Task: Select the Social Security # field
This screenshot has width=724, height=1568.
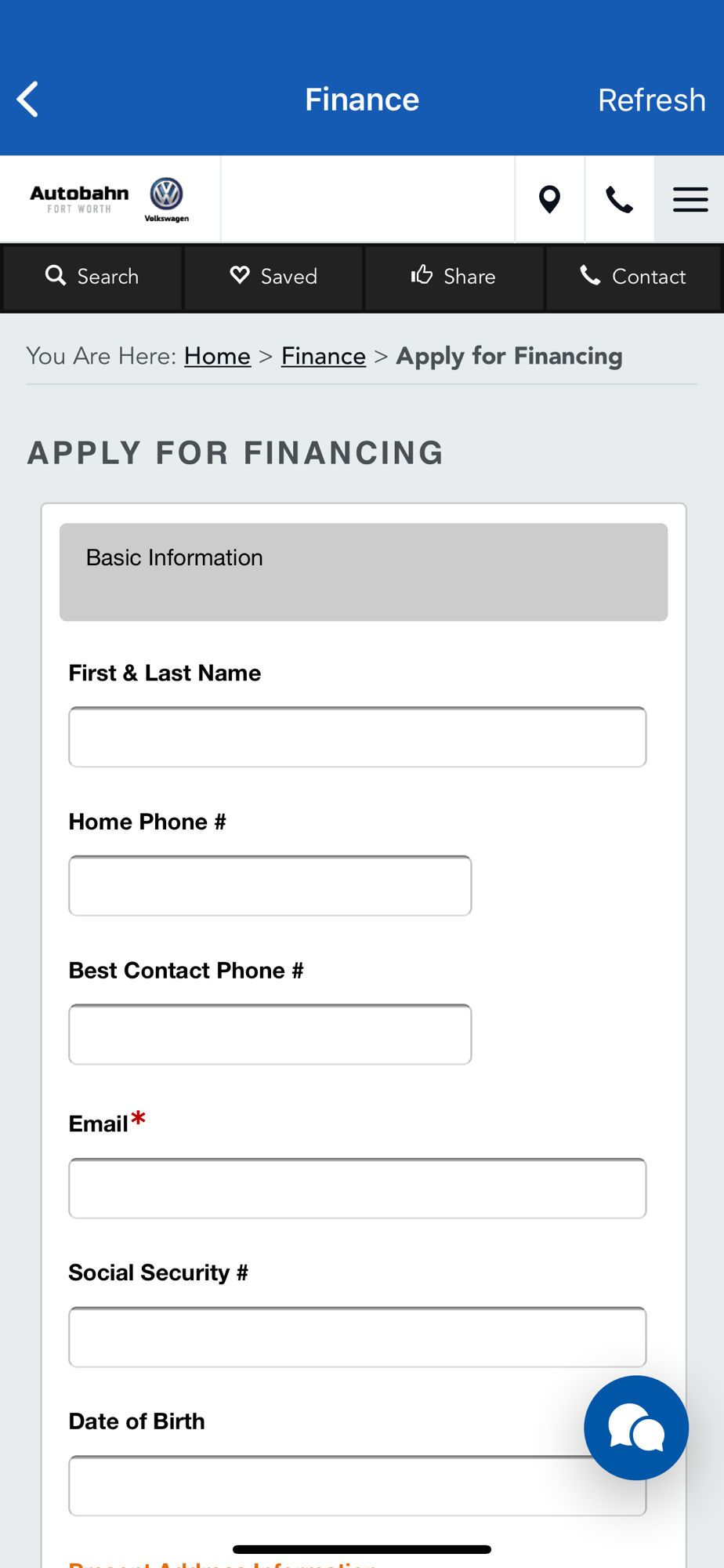Action: [357, 1337]
